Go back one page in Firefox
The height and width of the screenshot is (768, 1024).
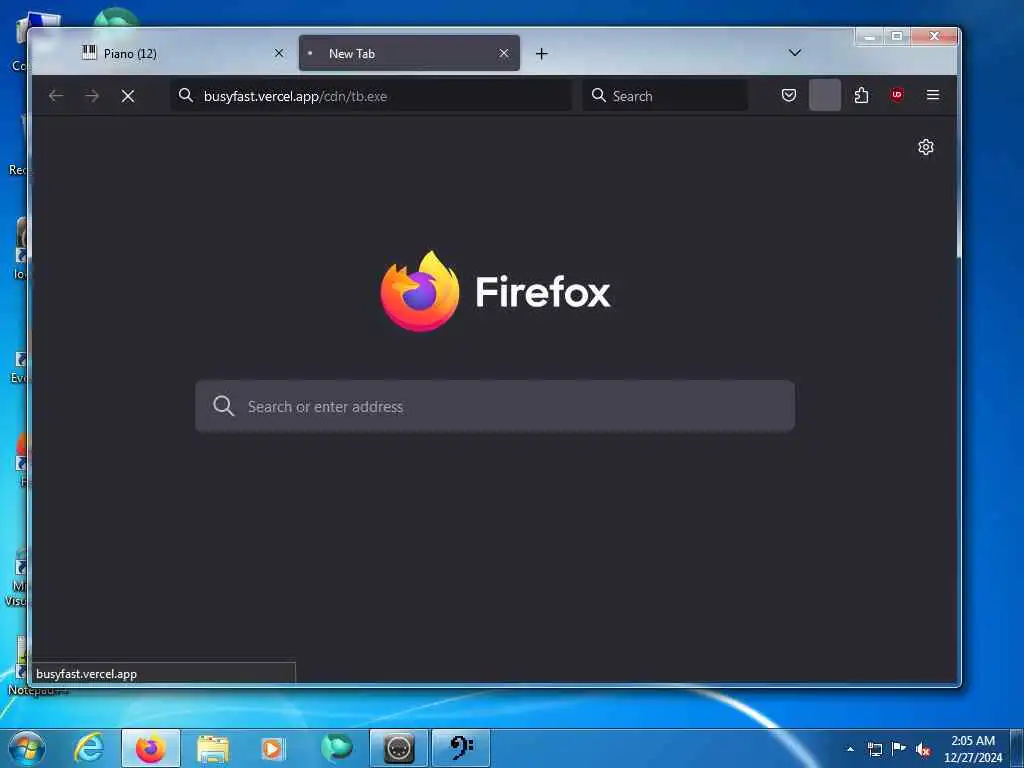[x=56, y=96]
